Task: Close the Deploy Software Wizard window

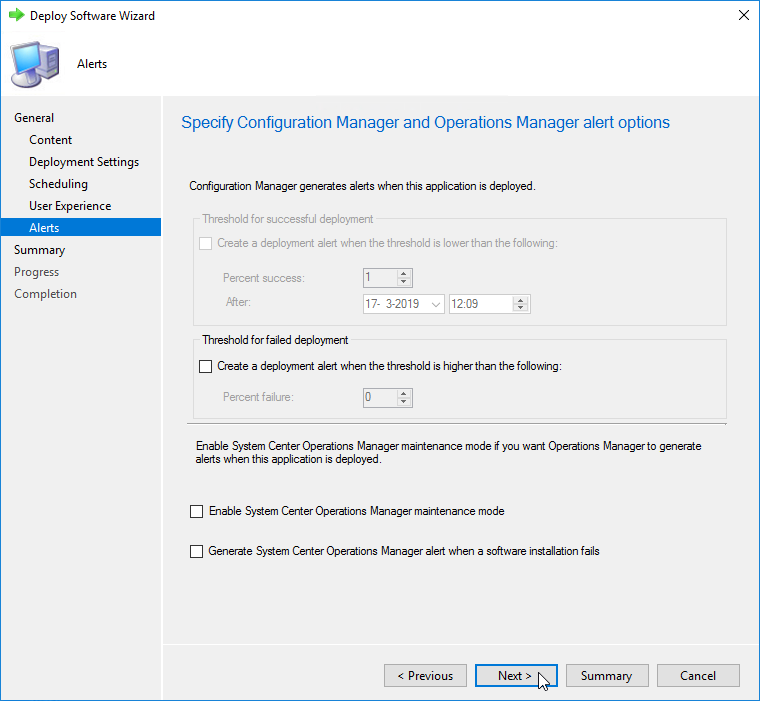Action: 743,16
